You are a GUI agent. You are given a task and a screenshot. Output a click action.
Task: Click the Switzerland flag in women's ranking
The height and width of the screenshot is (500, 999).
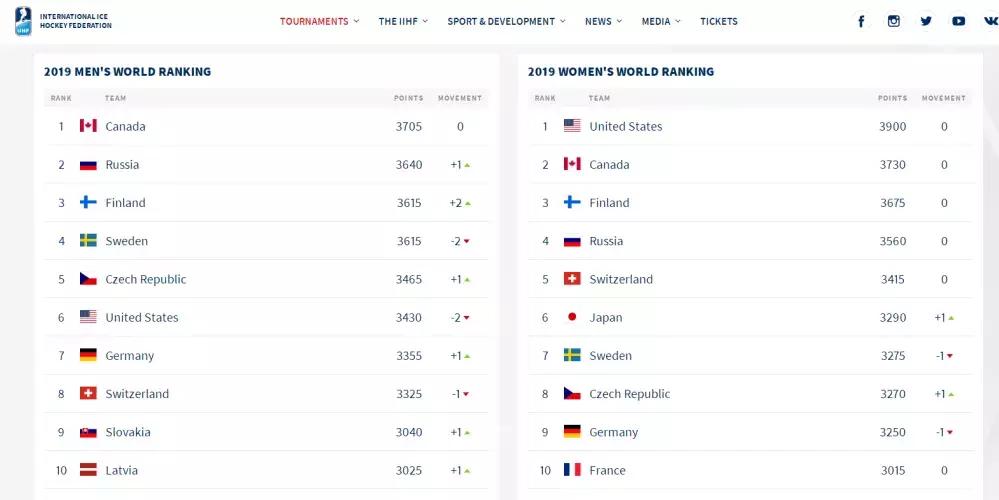(x=572, y=279)
